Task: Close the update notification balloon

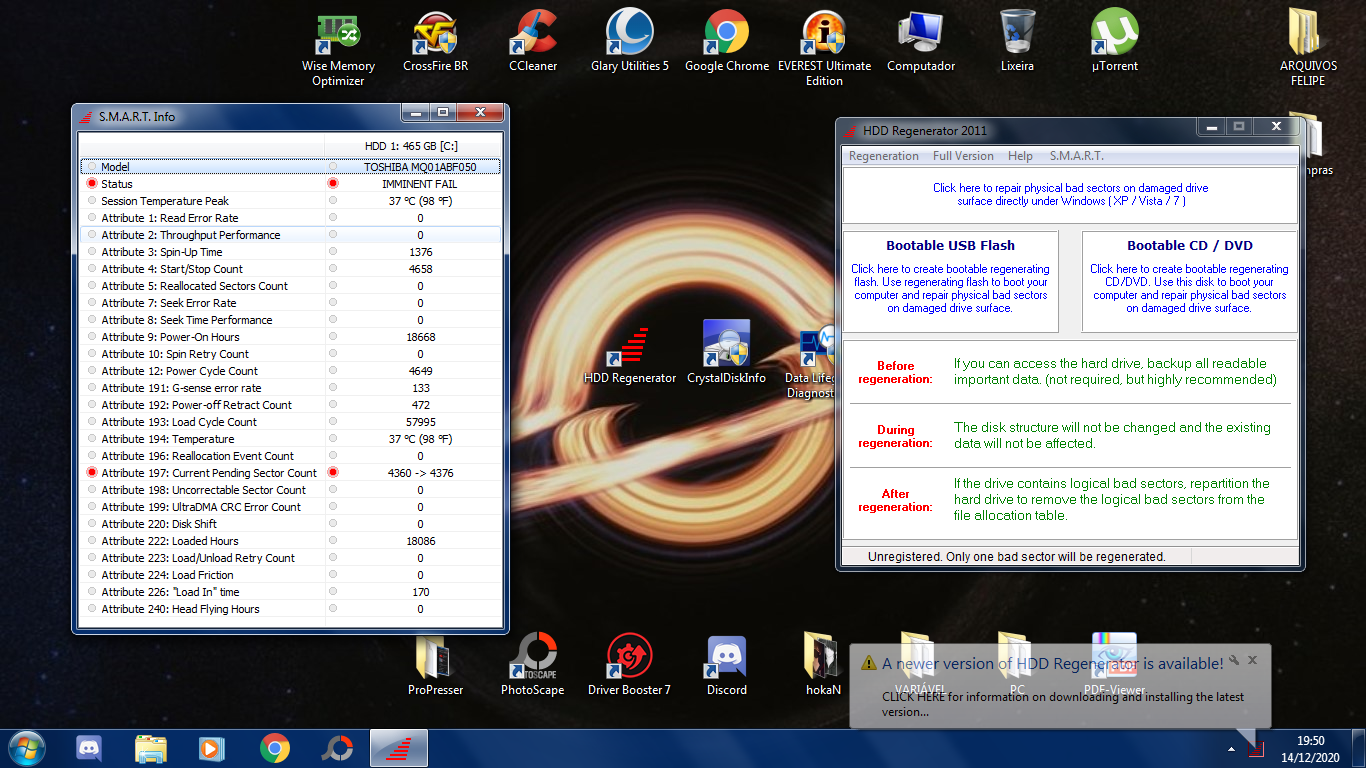Action: [1252, 660]
